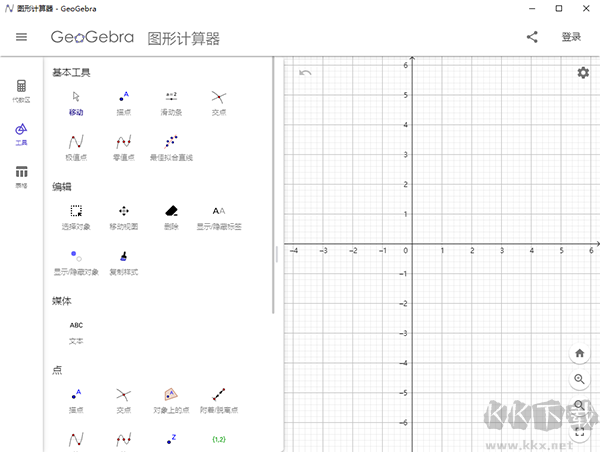Open the hamburger main menu
The width and height of the screenshot is (600, 452).
[x=21, y=37]
